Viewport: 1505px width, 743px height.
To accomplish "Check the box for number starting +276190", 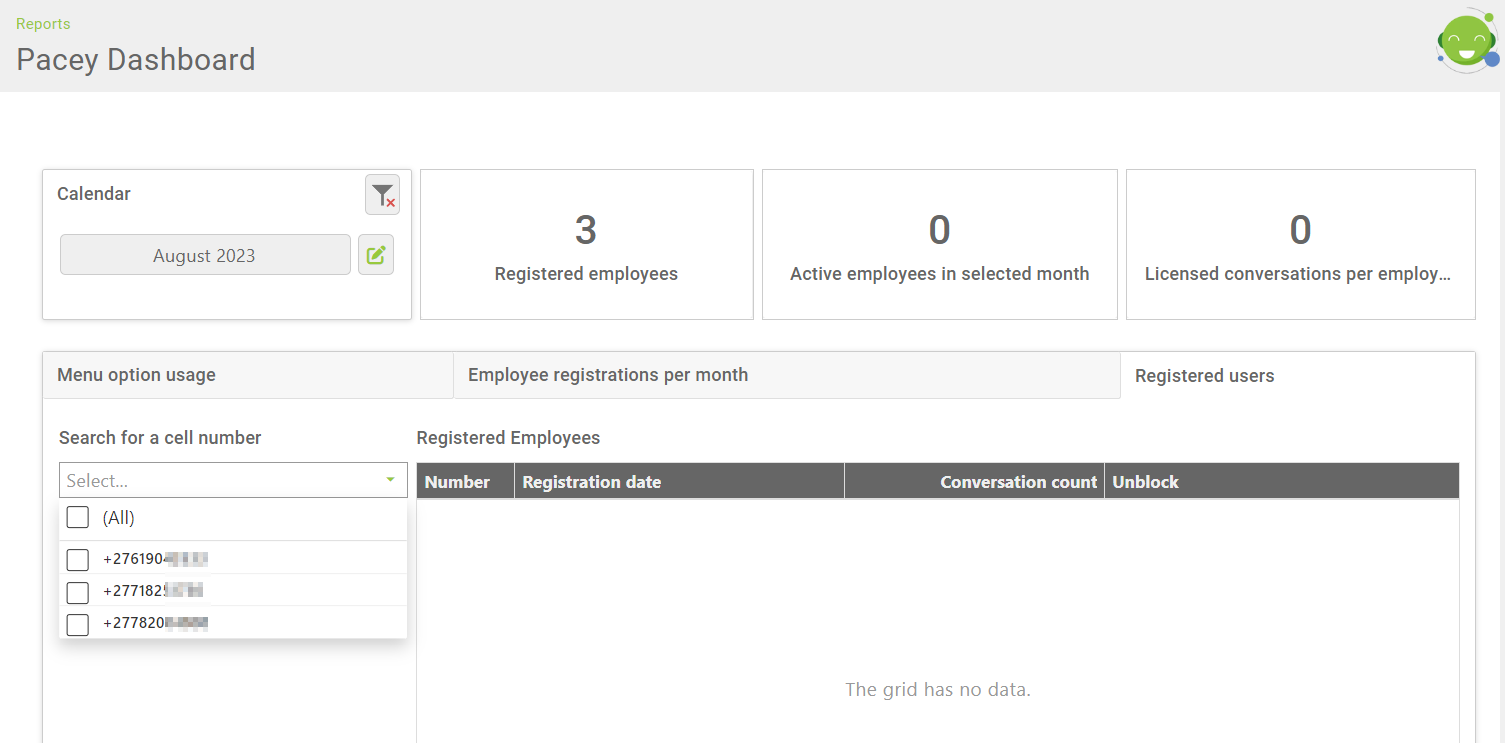I will [78, 560].
